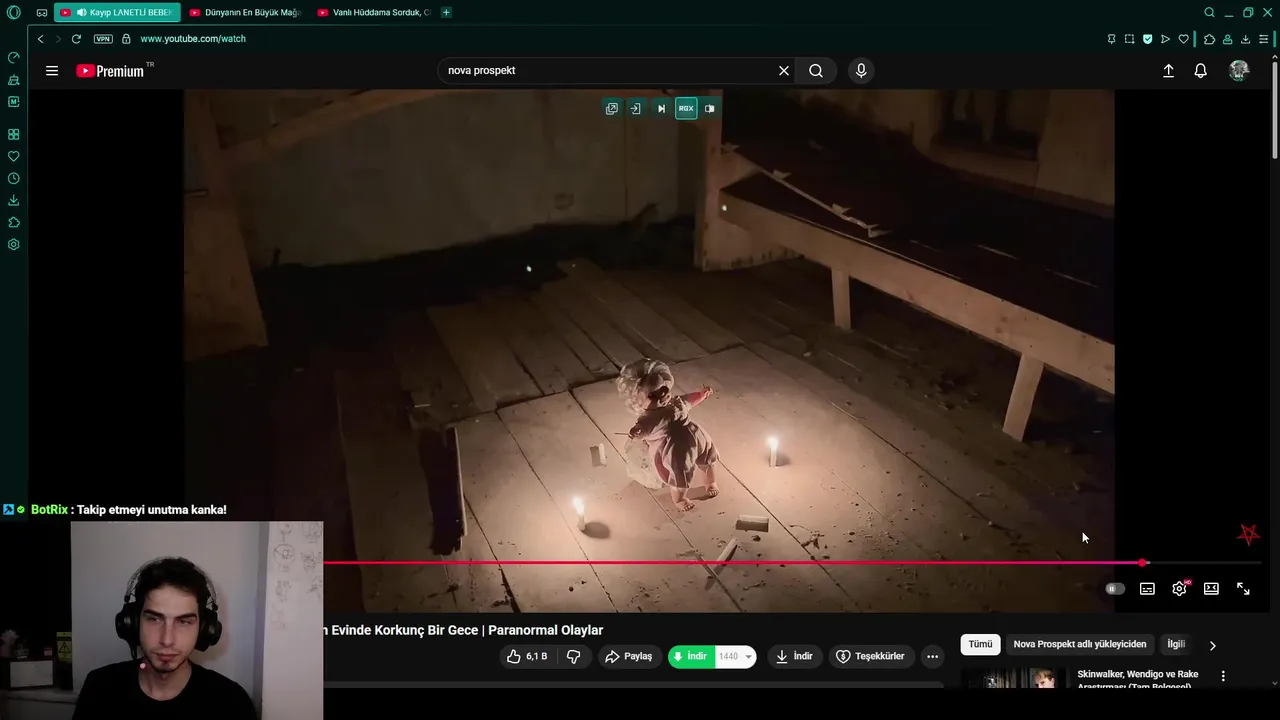Expand the 1440 quality dropdown
The width and height of the screenshot is (1280, 720).
[x=736, y=656]
